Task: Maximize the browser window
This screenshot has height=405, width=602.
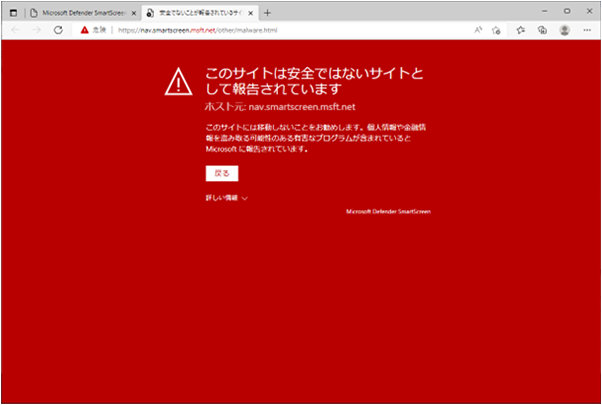Action: pyautogui.click(x=567, y=12)
